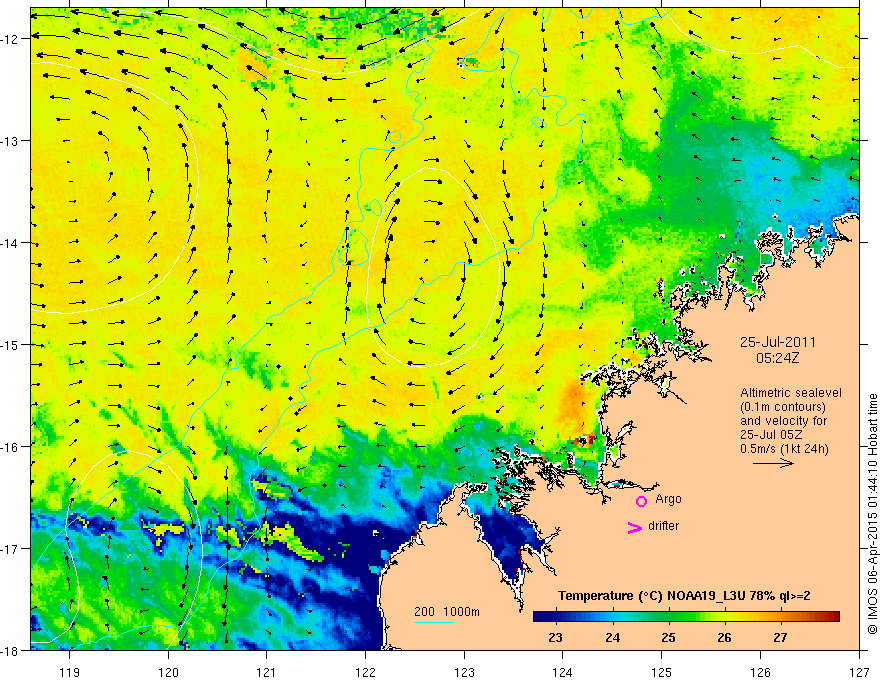Image resolution: width=880 pixels, height=680 pixels.
Task: Click the 0.5m/s velocity reference arrow
Action: 773,463
